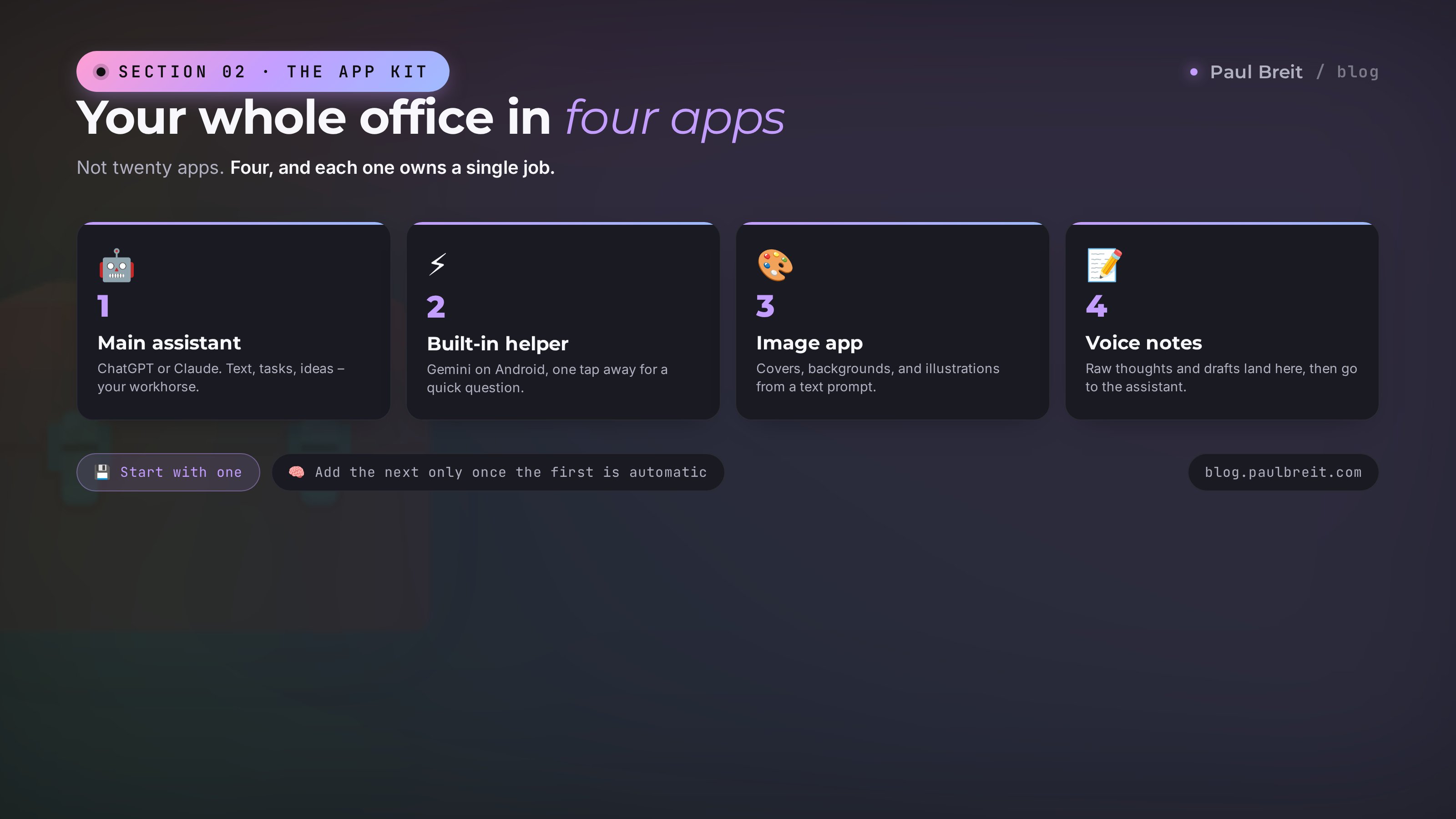Click the Section 02 The App Kit badge

coord(263,71)
